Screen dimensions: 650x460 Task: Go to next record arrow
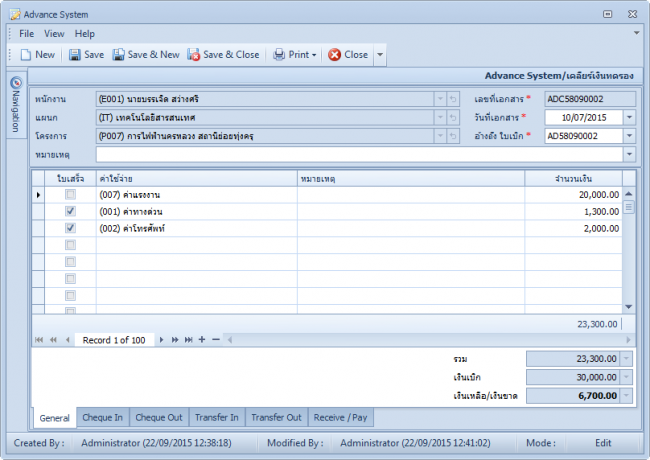[x=161, y=340]
